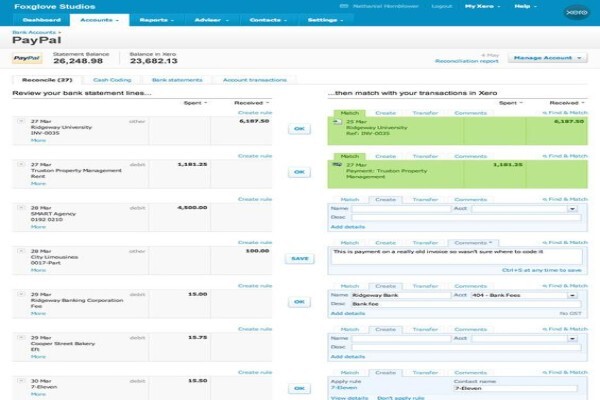
Task: Click More under Cooper Street Bakery line
Action: [x=38, y=357]
